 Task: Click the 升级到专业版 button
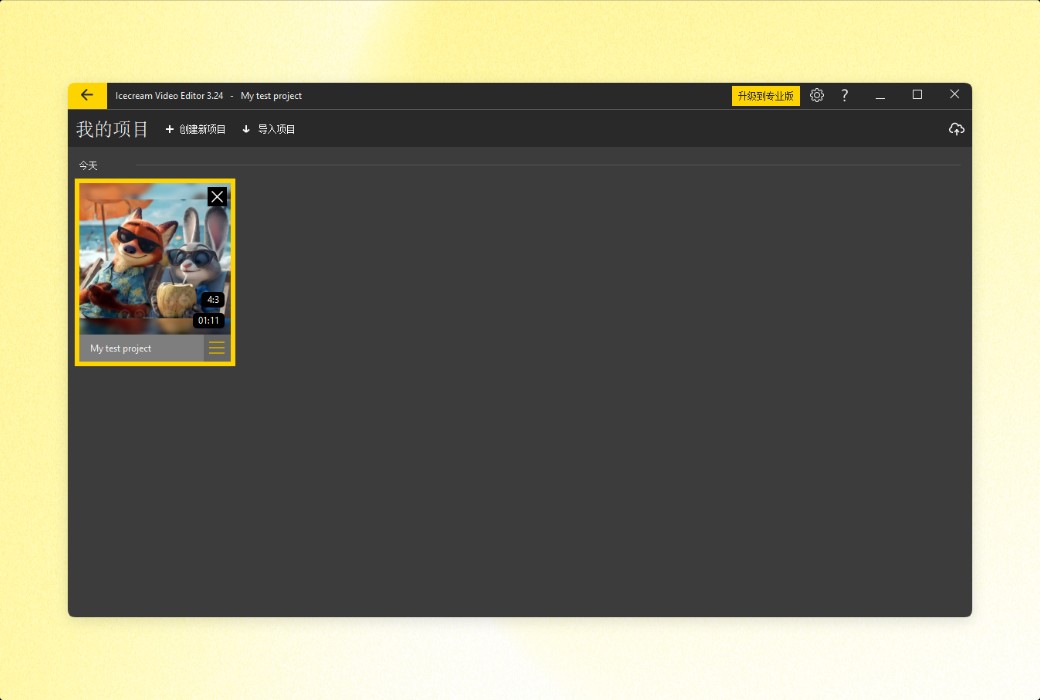765,95
